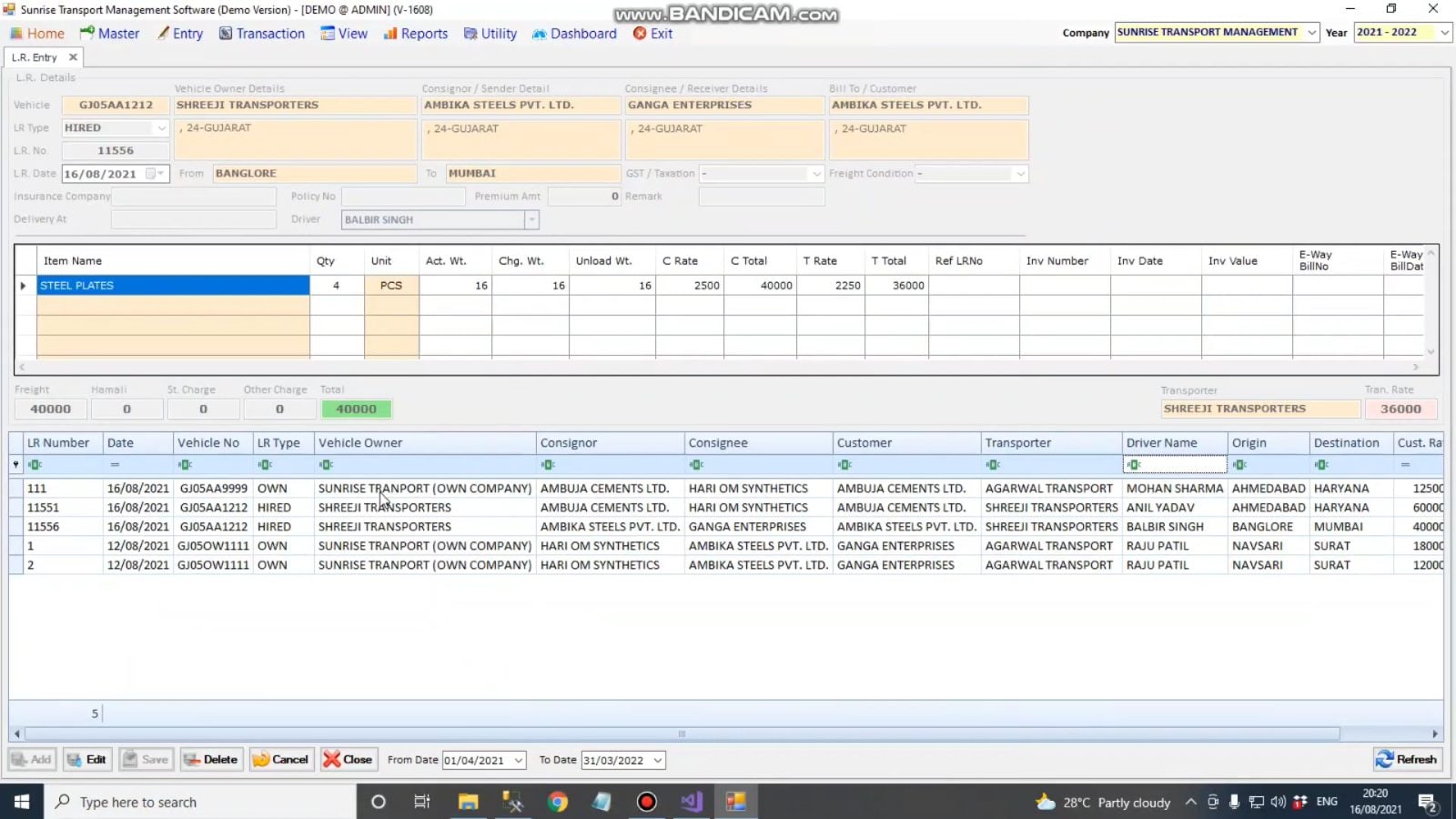The width and height of the screenshot is (1456, 819).
Task: Click the PCS unit cell
Action: coord(391,286)
